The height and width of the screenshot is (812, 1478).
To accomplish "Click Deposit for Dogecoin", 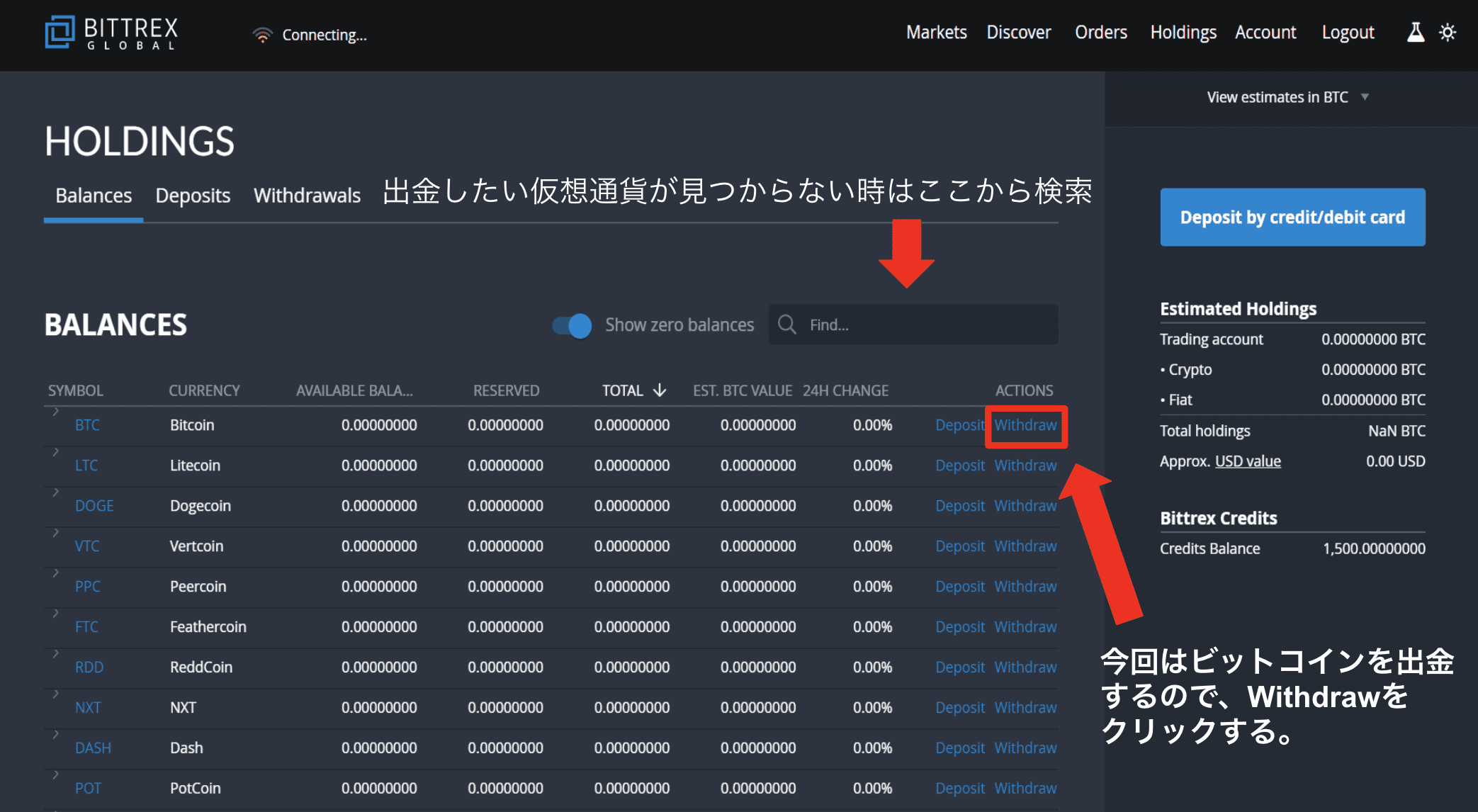I will tap(960, 506).
